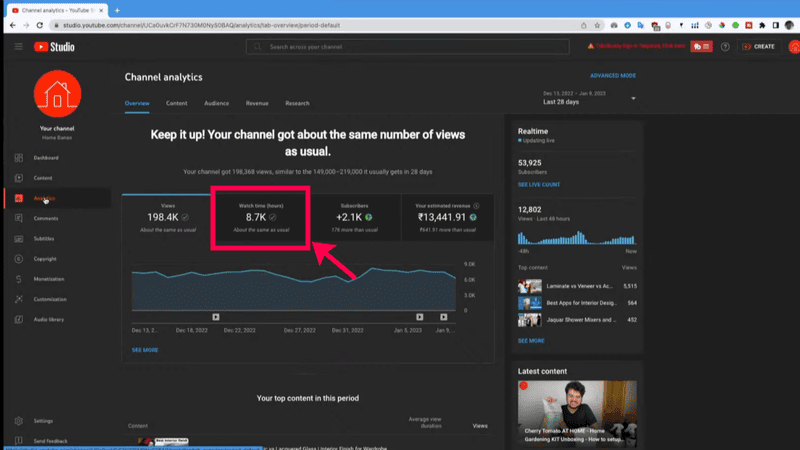This screenshot has height=450, width=800.
Task: Click the help question mark icon
Action: 724,46
